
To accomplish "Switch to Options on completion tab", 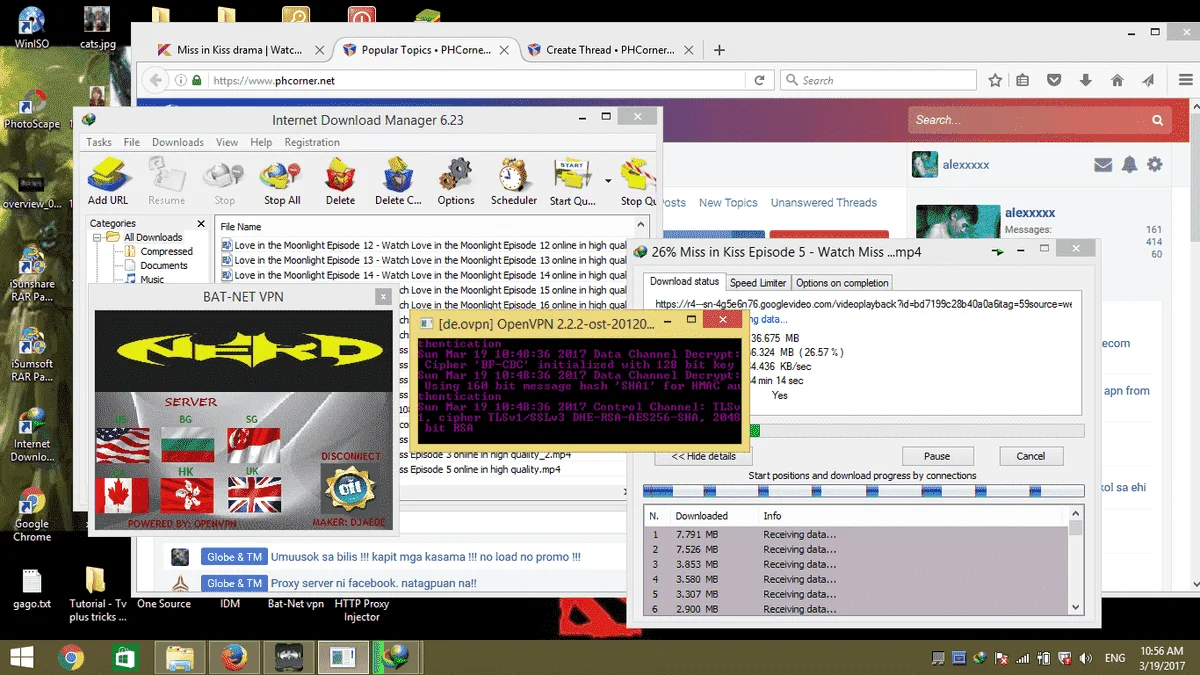I will pos(842,283).
